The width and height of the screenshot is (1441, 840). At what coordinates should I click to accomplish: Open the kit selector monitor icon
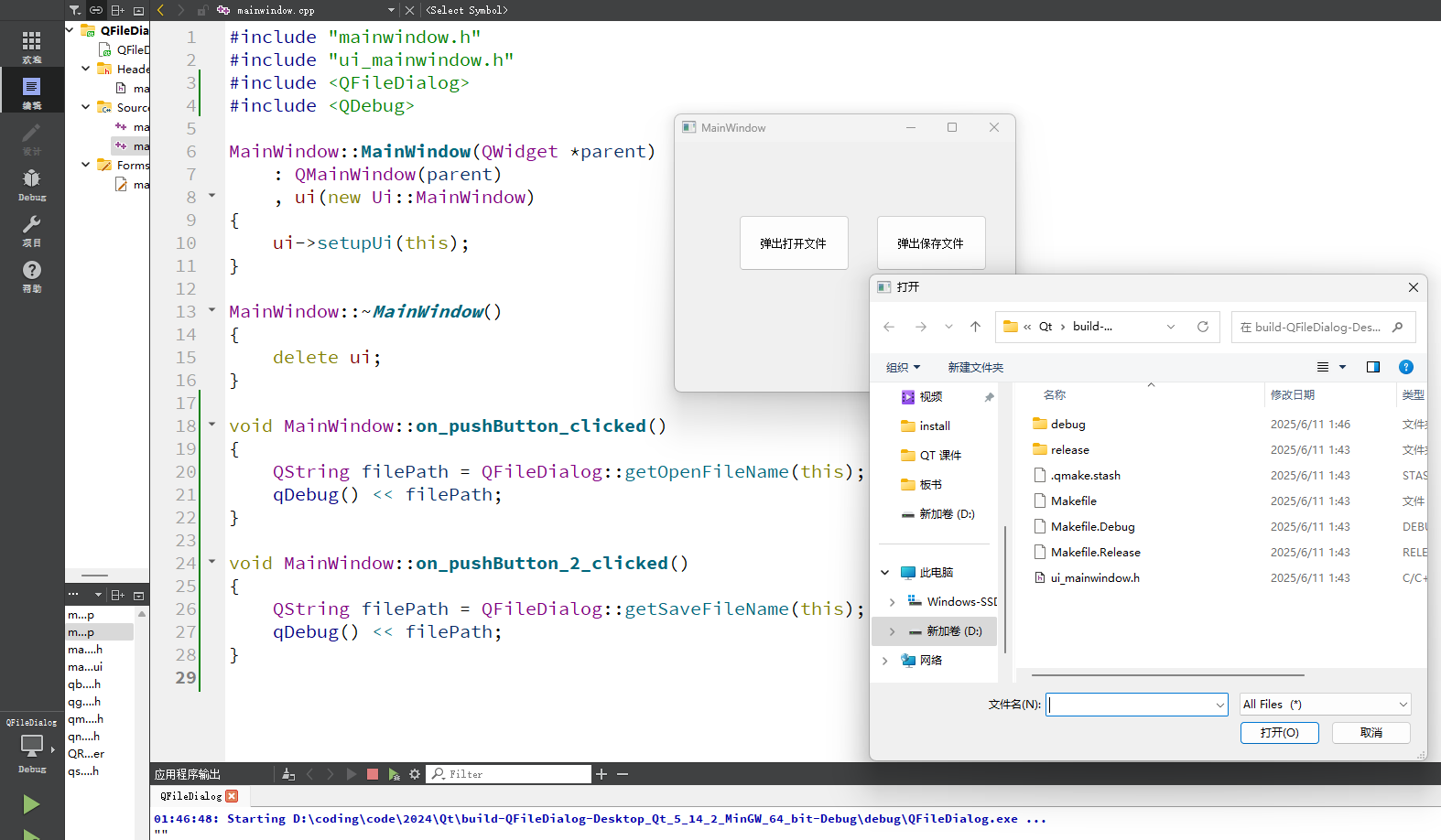[x=32, y=747]
